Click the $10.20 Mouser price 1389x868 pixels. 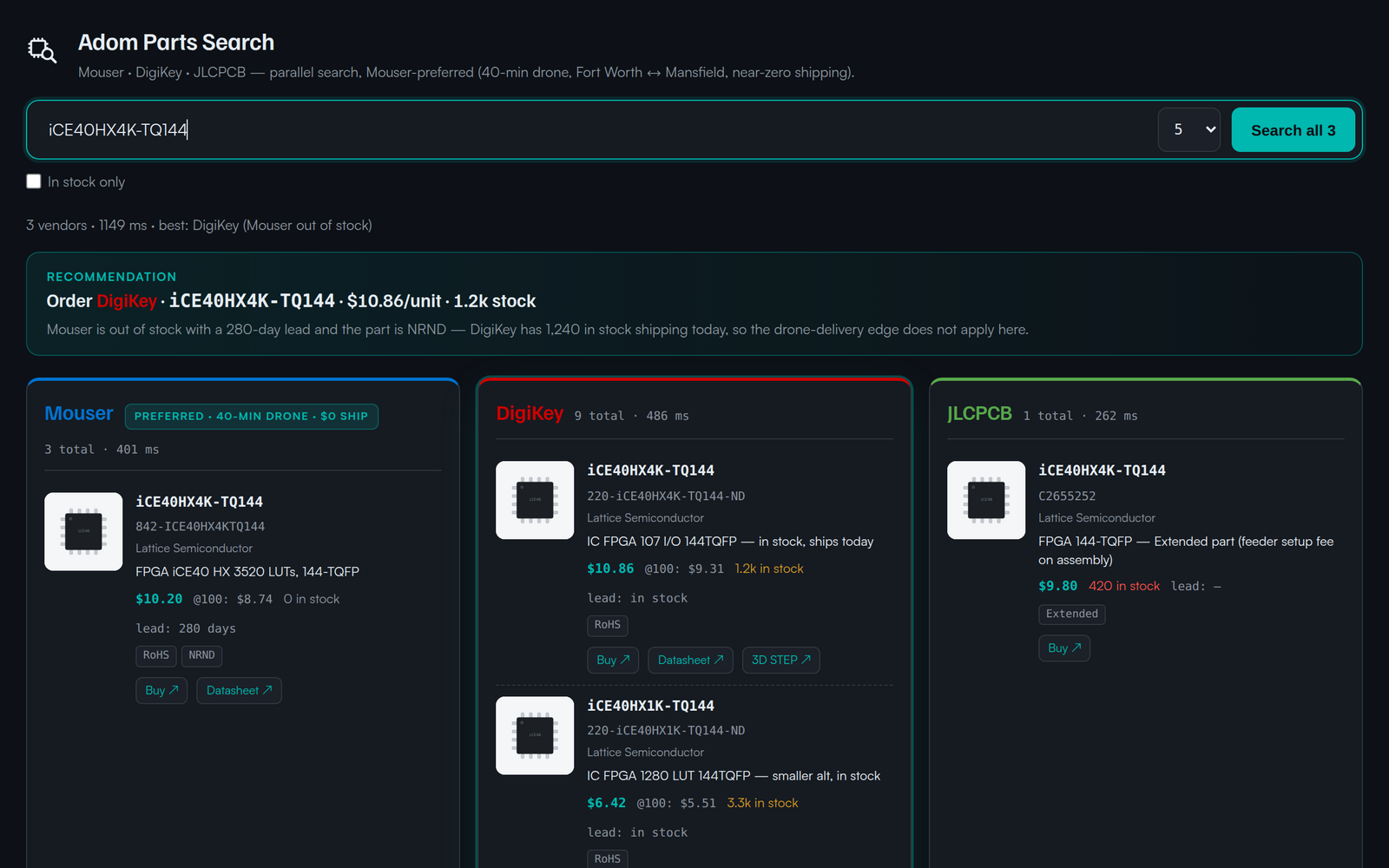(x=159, y=599)
